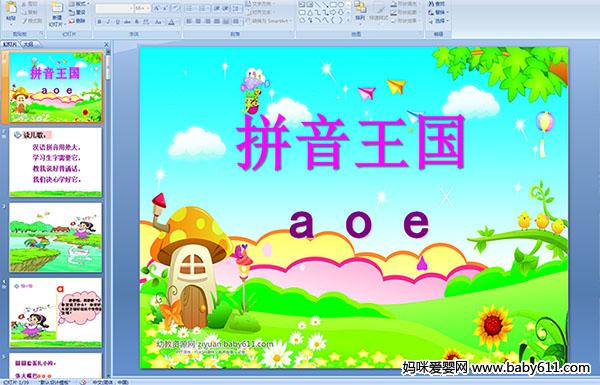
Task: Pick the left brace shape in gallery
Action: click(x=334, y=20)
